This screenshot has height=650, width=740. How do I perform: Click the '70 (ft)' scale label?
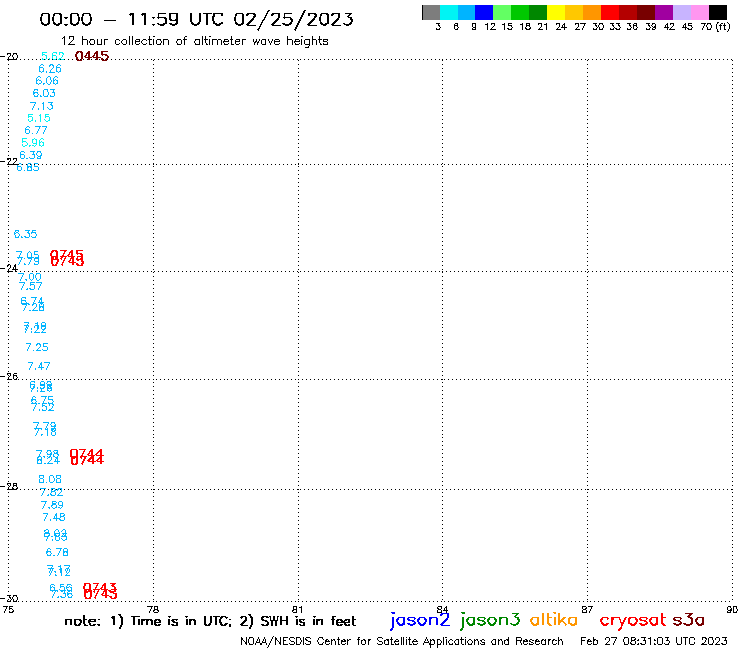pyautogui.click(x=715, y=27)
